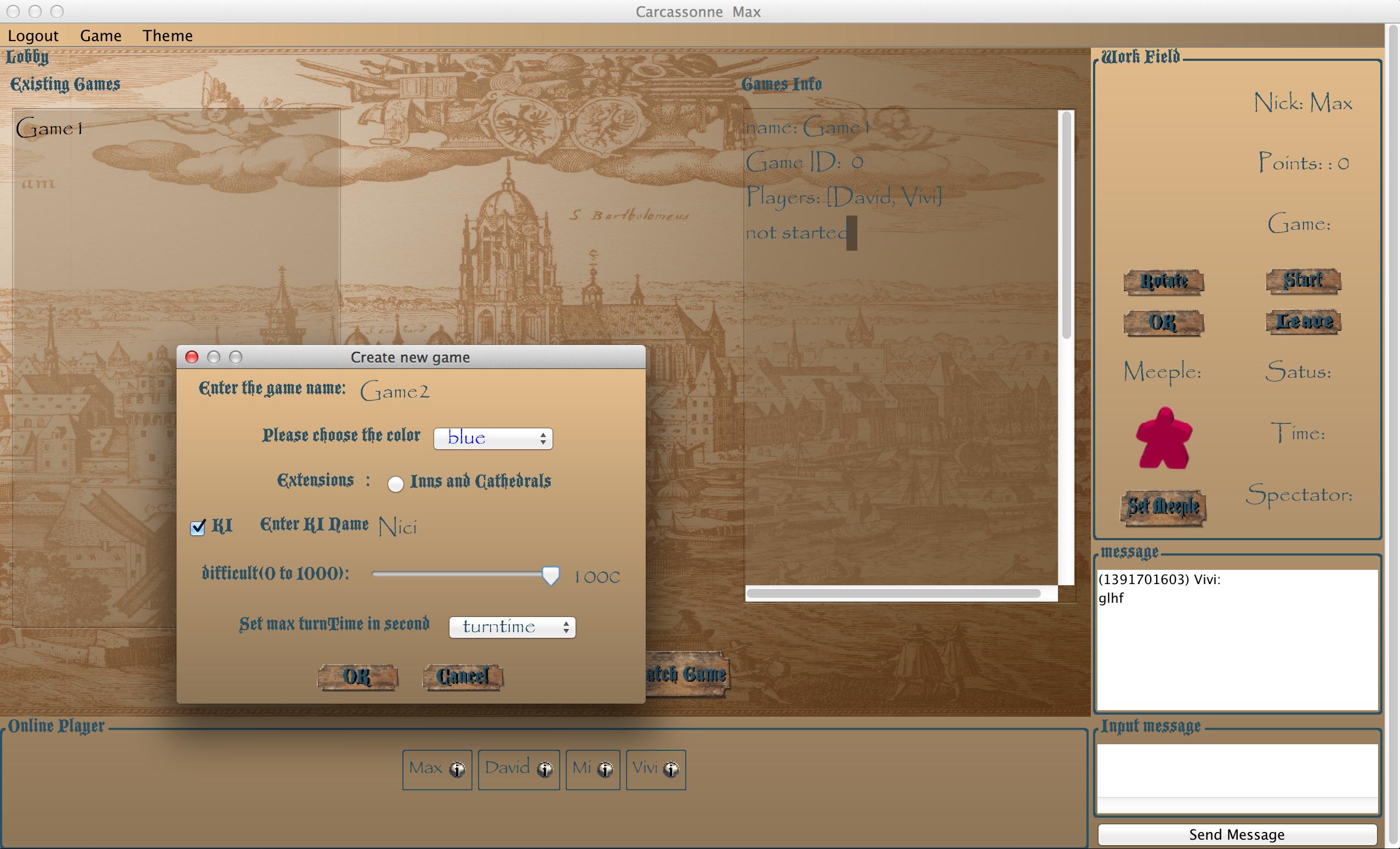Click the 'Game ID: 0' text
This screenshot has height=849, width=1400.
coord(805,163)
